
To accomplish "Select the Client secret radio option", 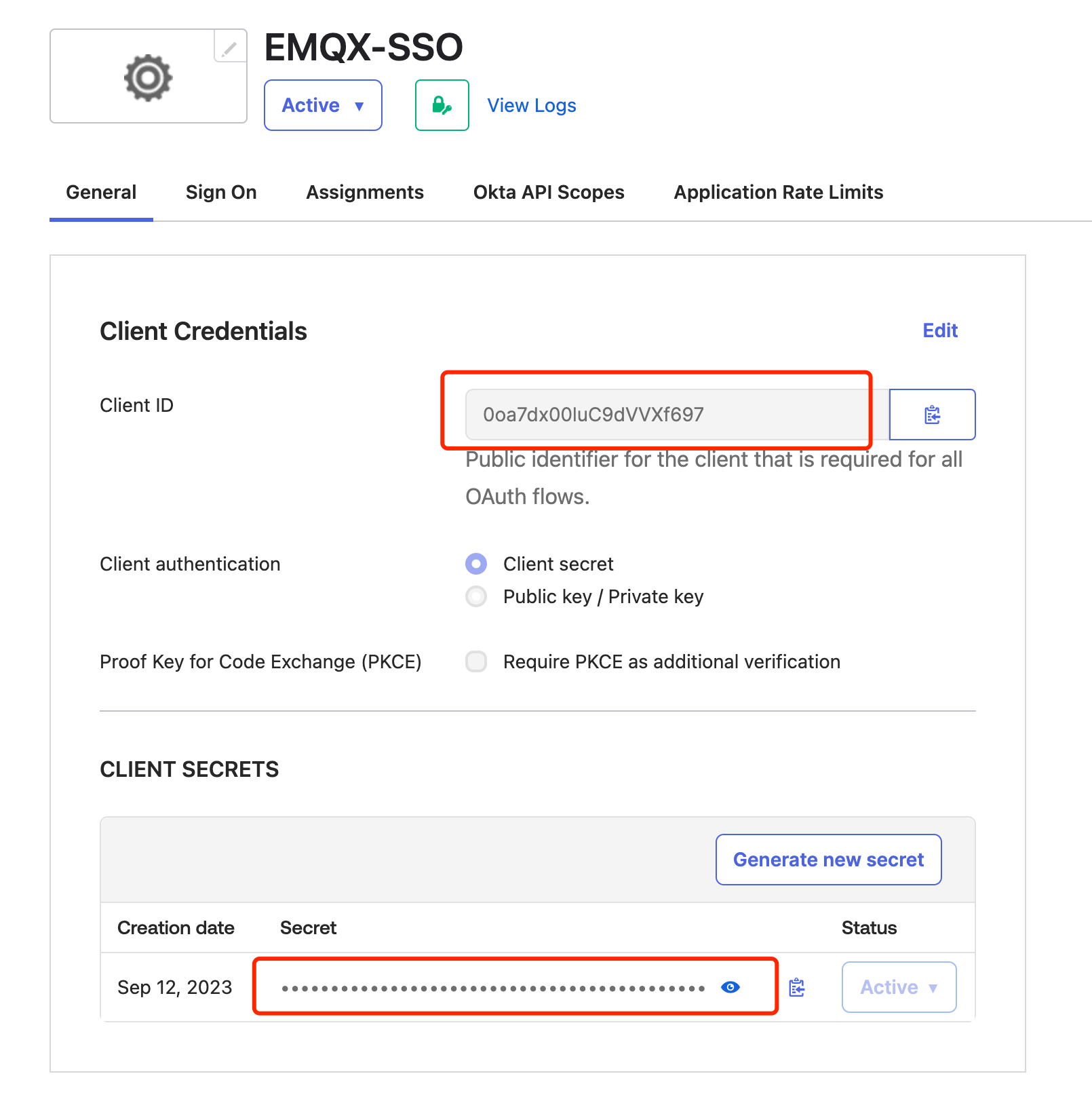I will pyautogui.click(x=476, y=564).
